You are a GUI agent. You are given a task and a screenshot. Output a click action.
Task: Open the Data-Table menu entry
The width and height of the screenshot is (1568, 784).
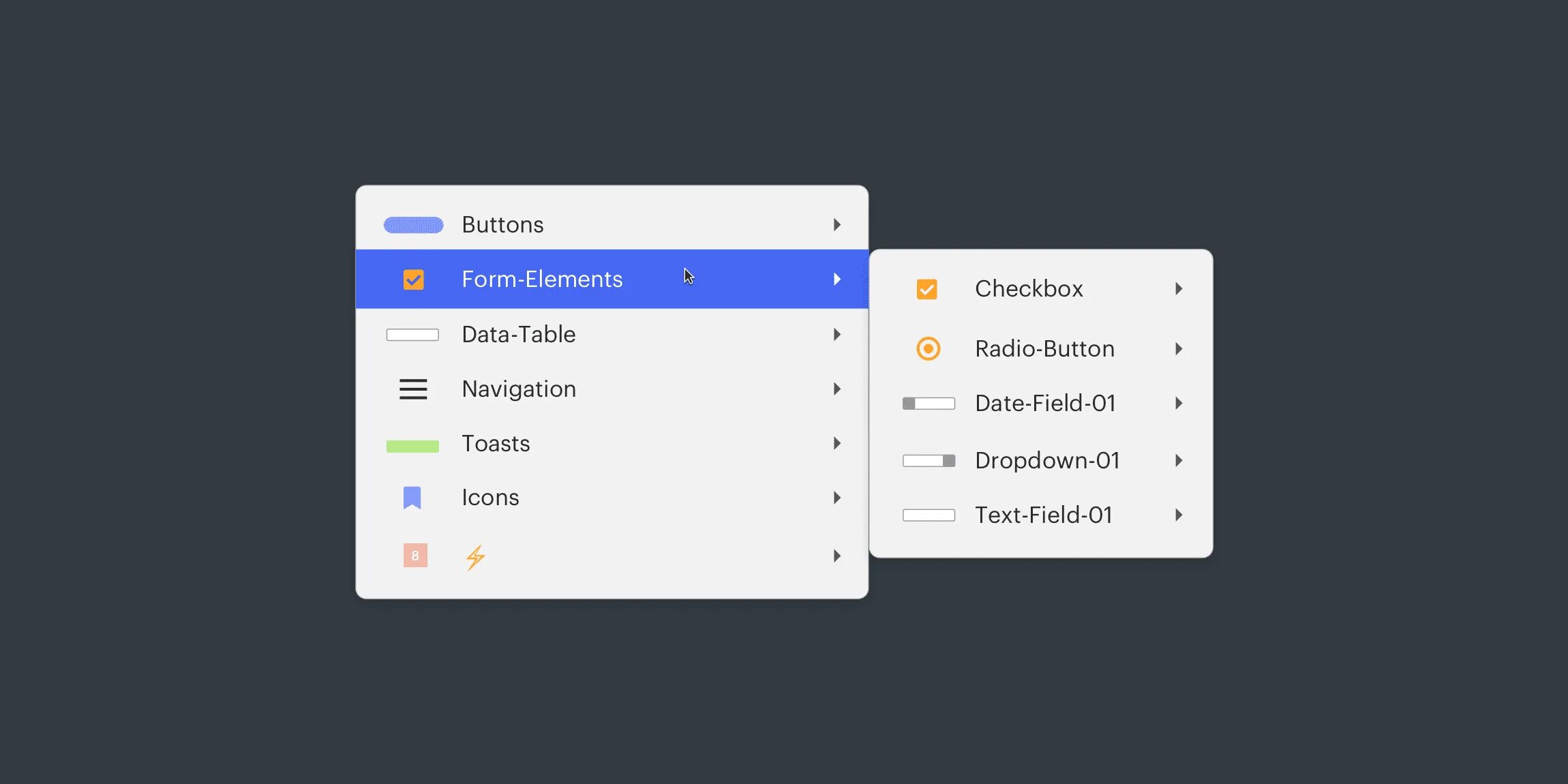coord(612,335)
